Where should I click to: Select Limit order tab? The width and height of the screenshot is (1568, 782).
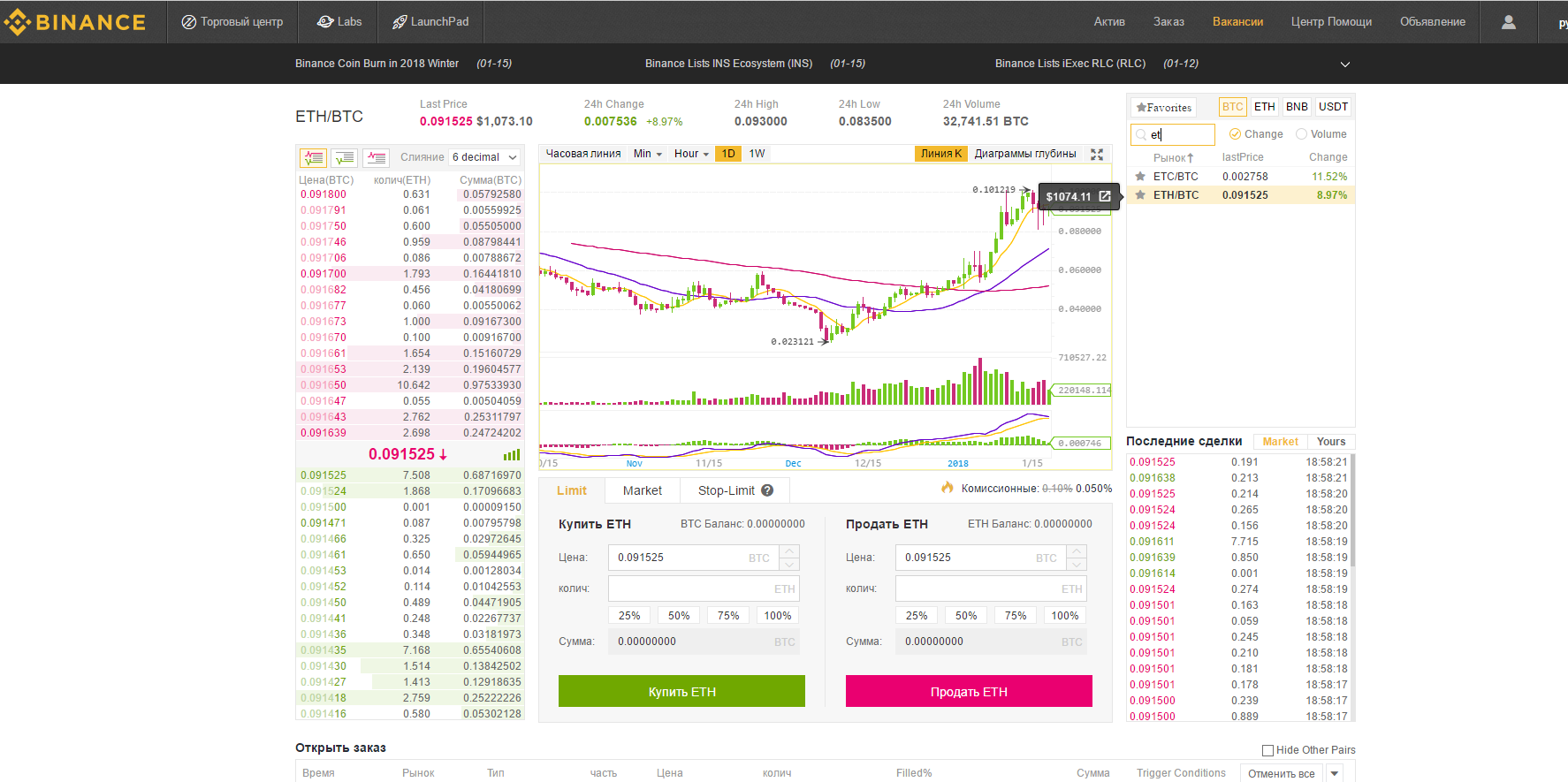tap(572, 490)
